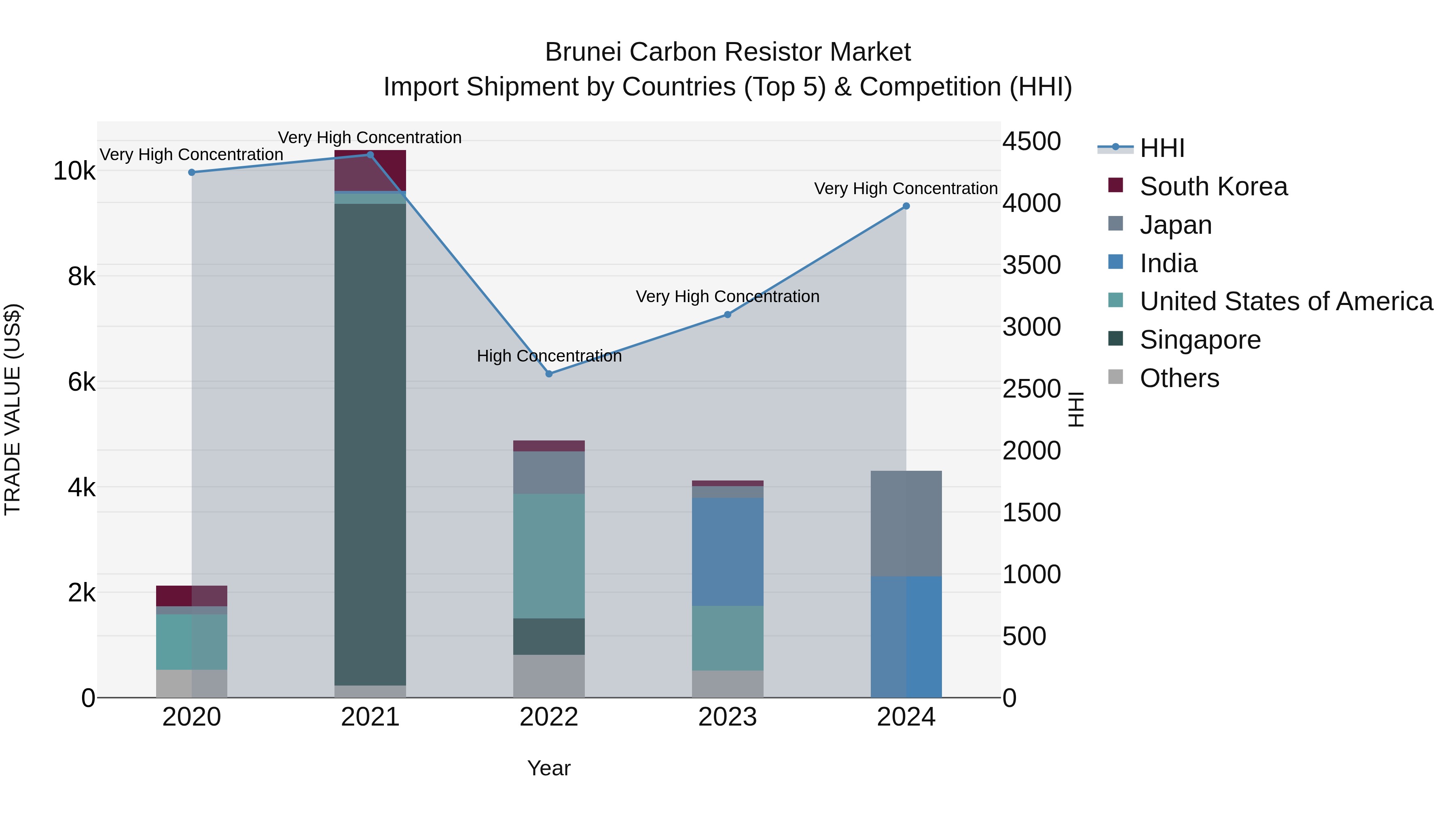
Task: Click the Others segment of 2022 bar
Action: [x=549, y=677]
